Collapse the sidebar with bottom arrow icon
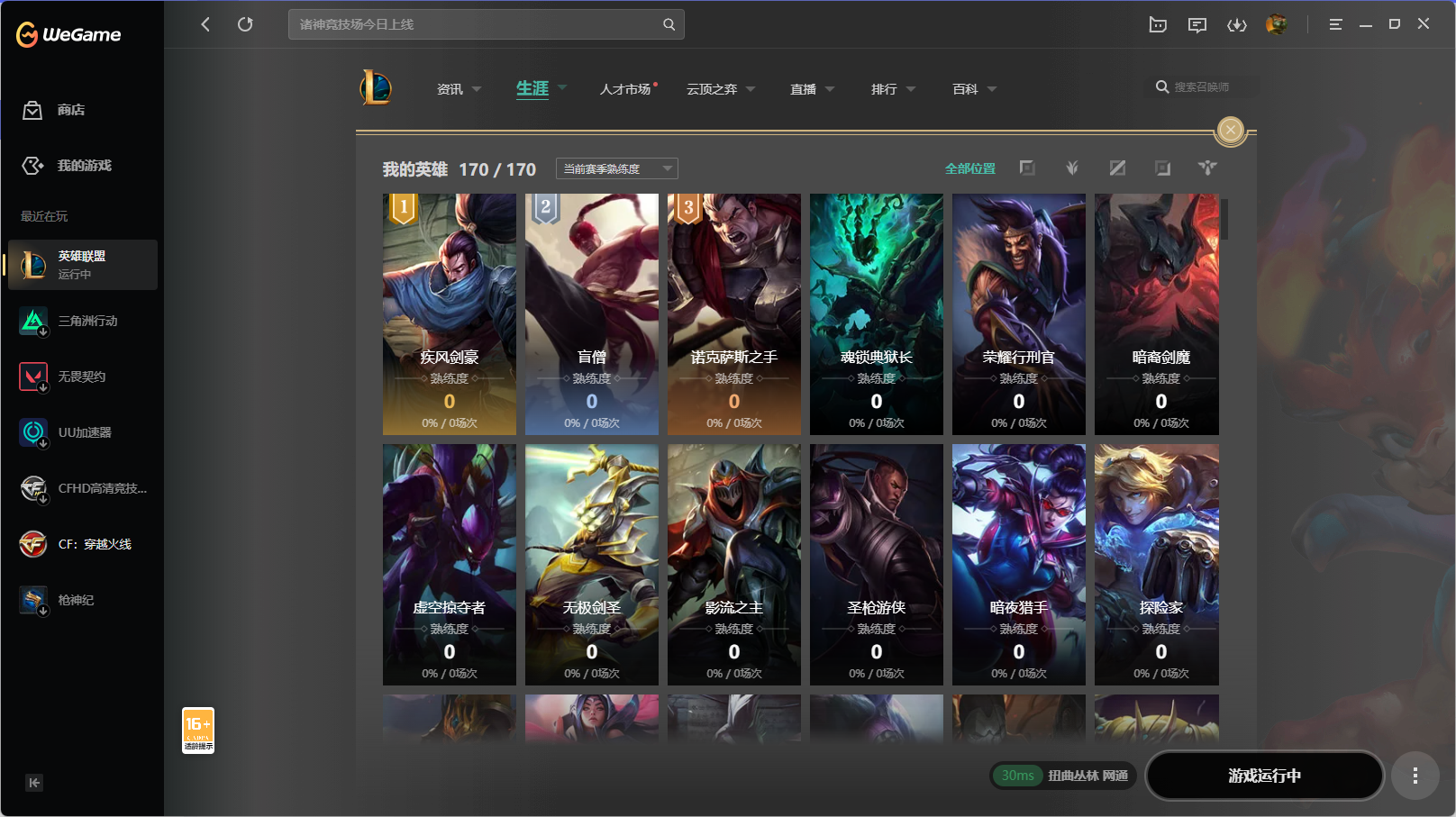The height and width of the screenshot is (817, 1456). pyautogui.click(x=34, y=783)
